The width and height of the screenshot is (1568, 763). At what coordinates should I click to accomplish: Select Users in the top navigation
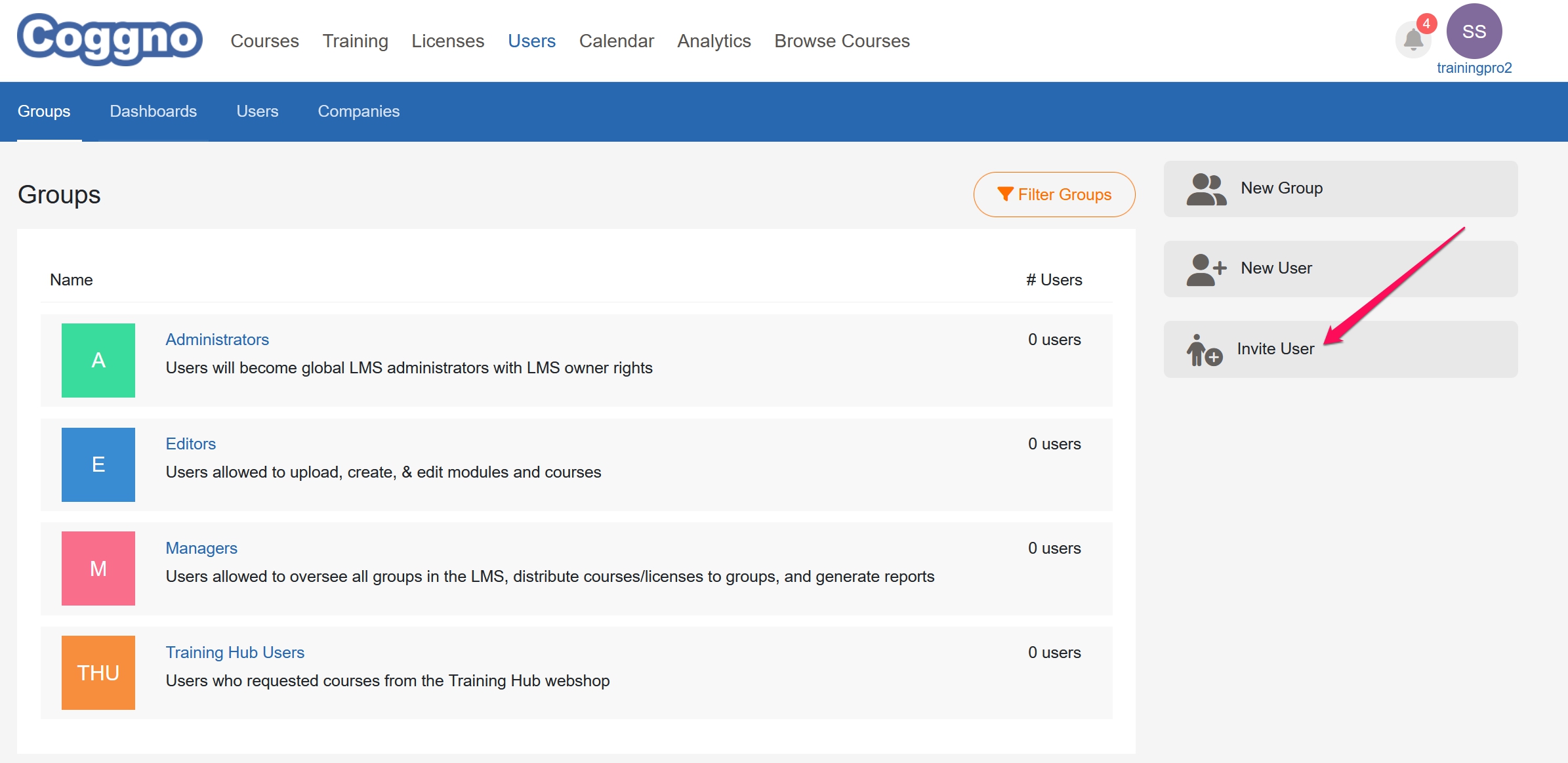(x=531, y=41)
